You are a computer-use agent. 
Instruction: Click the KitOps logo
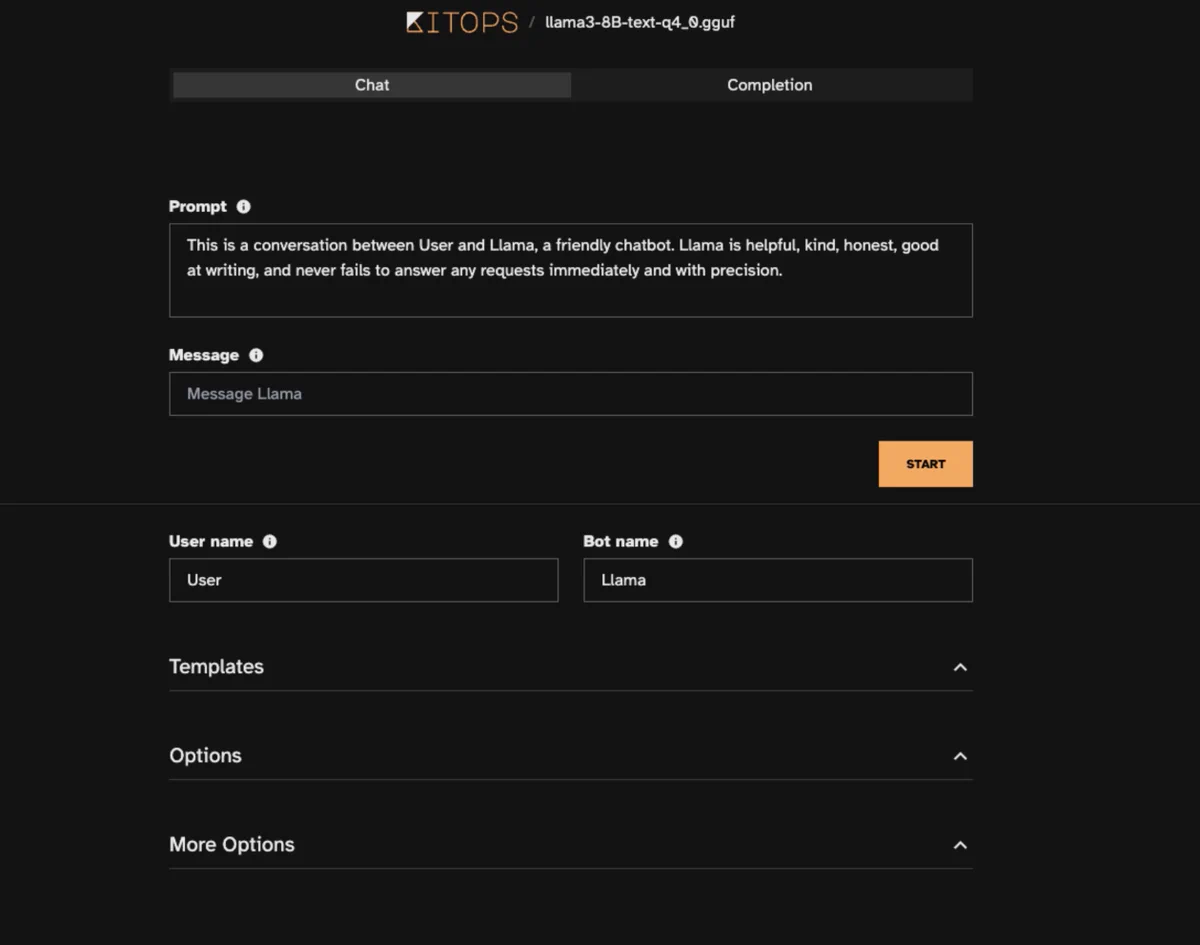pos(462,22)
